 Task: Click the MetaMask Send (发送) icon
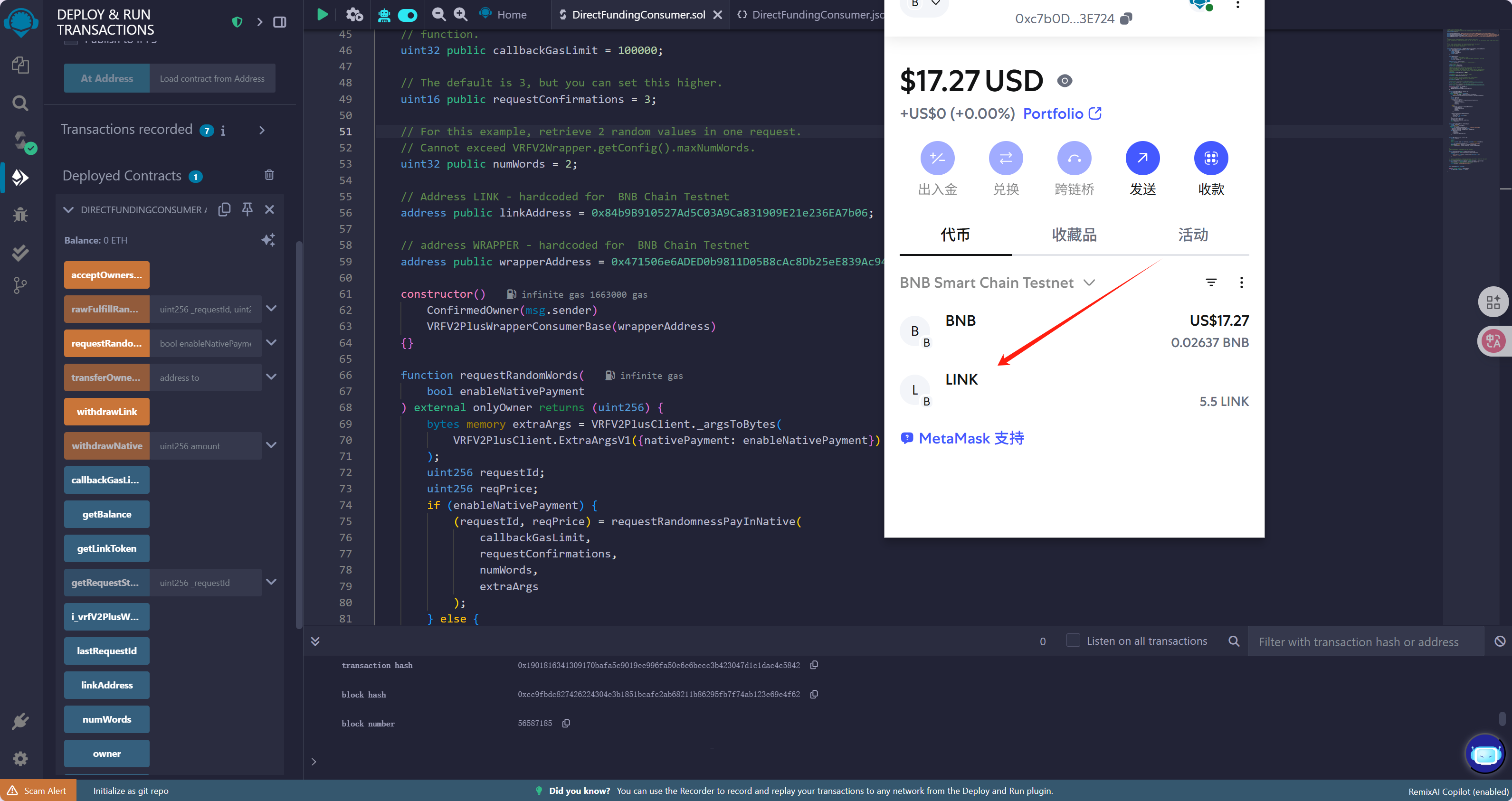tap(1142, 158)
